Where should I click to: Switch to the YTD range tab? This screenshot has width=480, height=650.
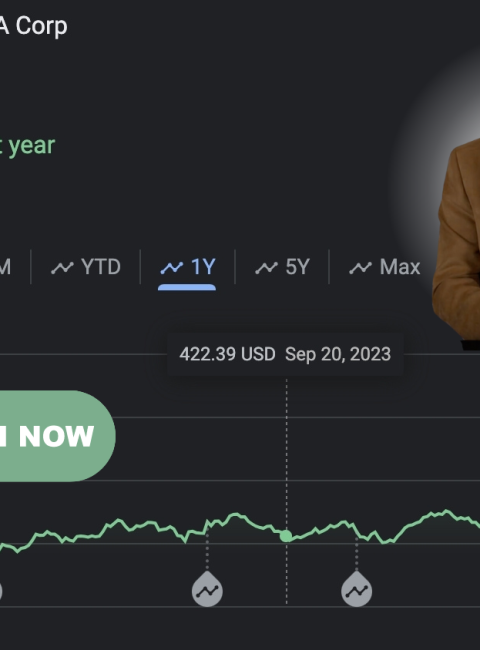[x=86, y=267]
